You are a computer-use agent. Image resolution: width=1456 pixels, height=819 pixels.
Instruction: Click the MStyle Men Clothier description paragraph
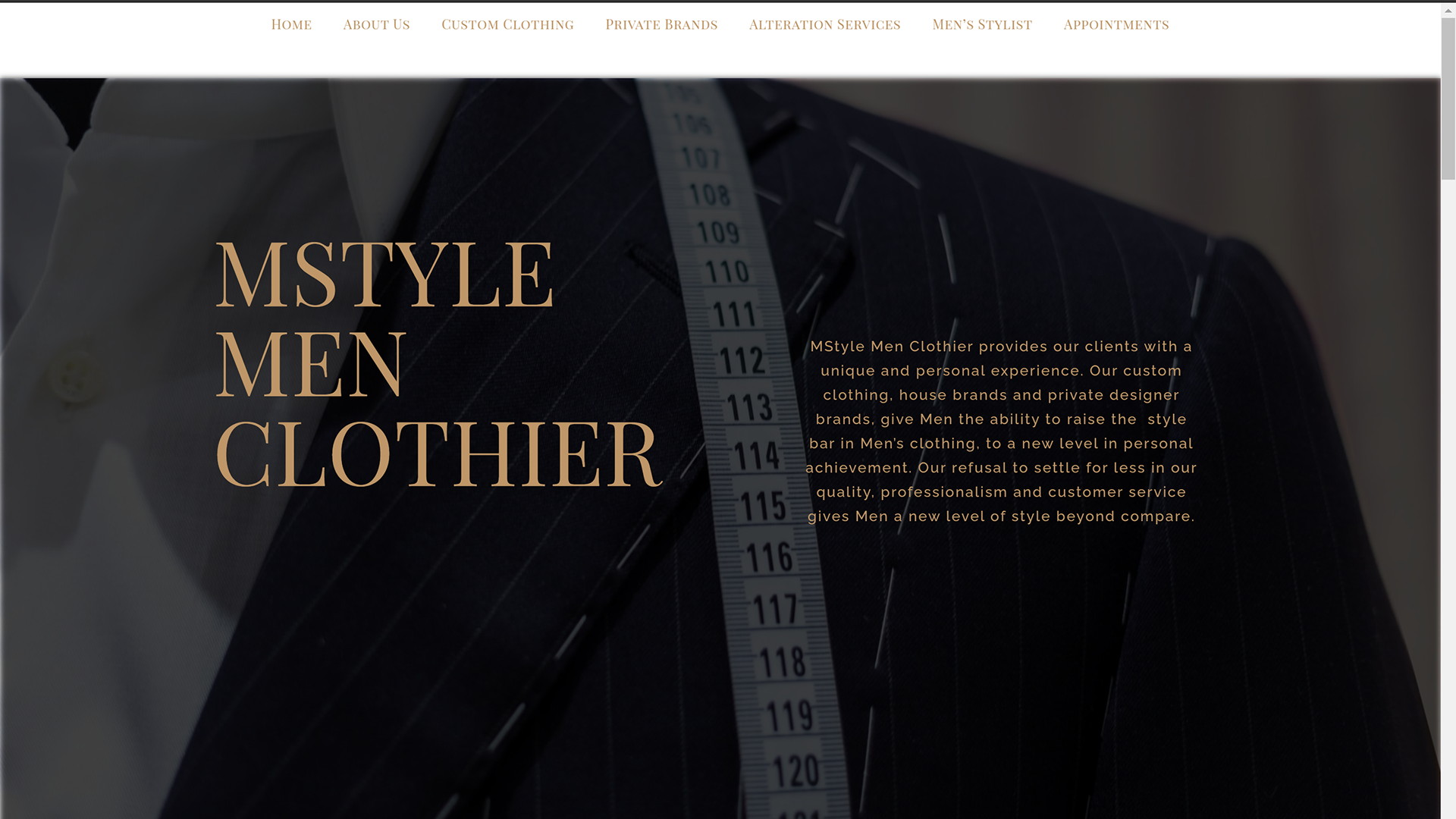(1001, 431)
